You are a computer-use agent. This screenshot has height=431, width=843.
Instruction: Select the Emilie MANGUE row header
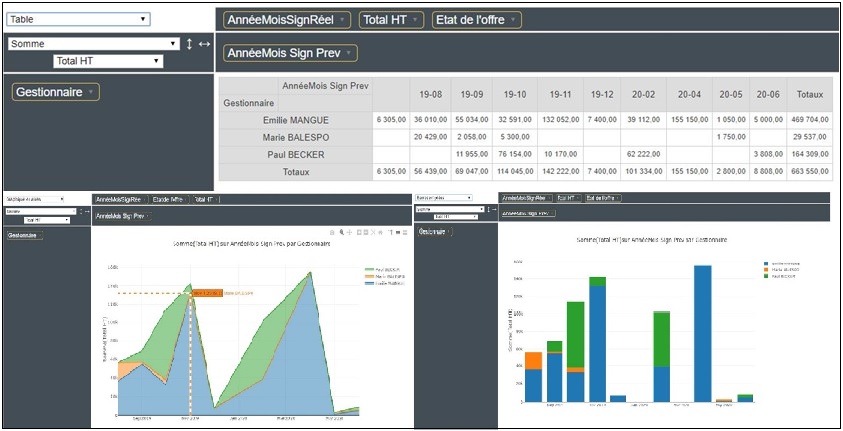pos(295,120)
